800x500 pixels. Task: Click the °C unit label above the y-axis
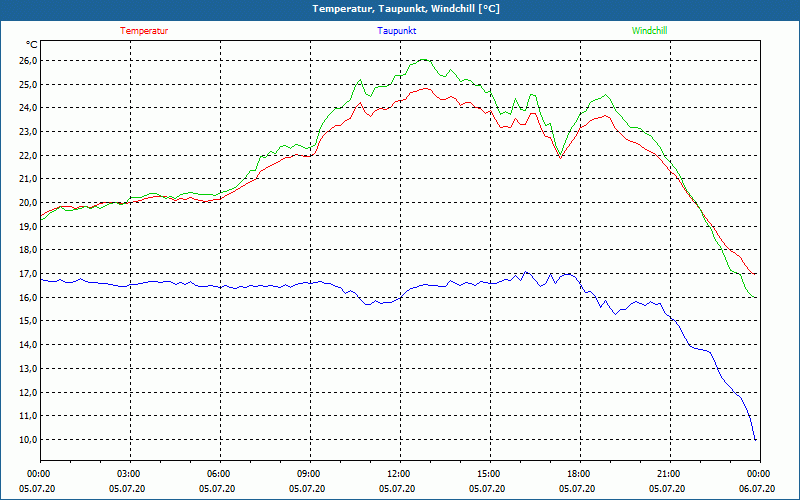point(32,45)
